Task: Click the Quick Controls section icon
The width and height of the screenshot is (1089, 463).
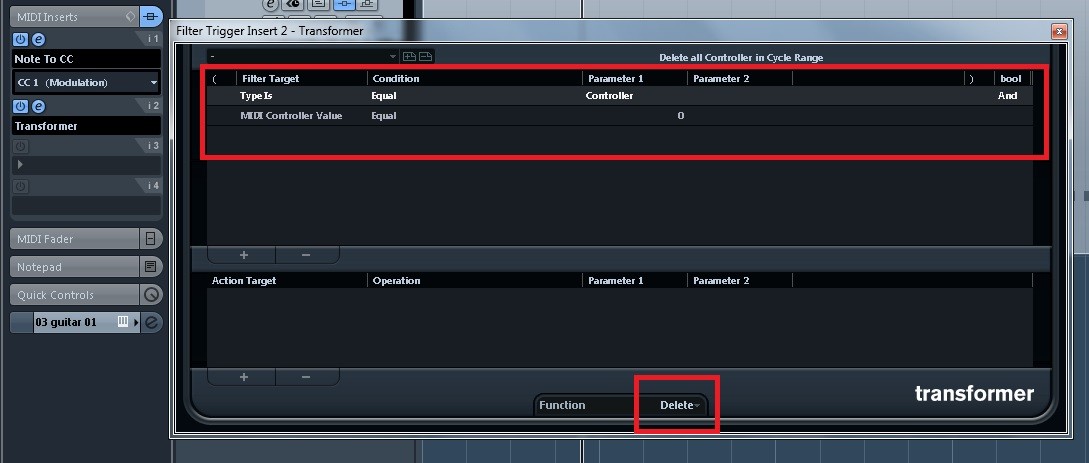Action: (x=151, y=295)
